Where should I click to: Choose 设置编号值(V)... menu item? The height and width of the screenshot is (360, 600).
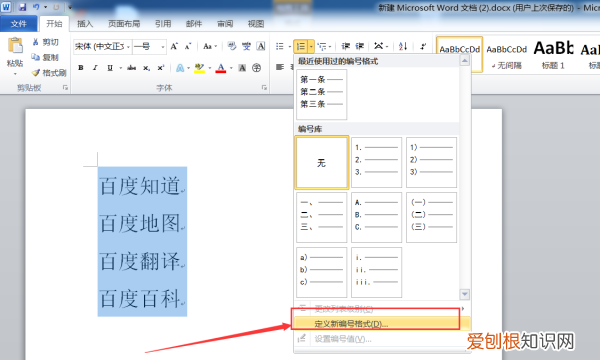[382, 339]
